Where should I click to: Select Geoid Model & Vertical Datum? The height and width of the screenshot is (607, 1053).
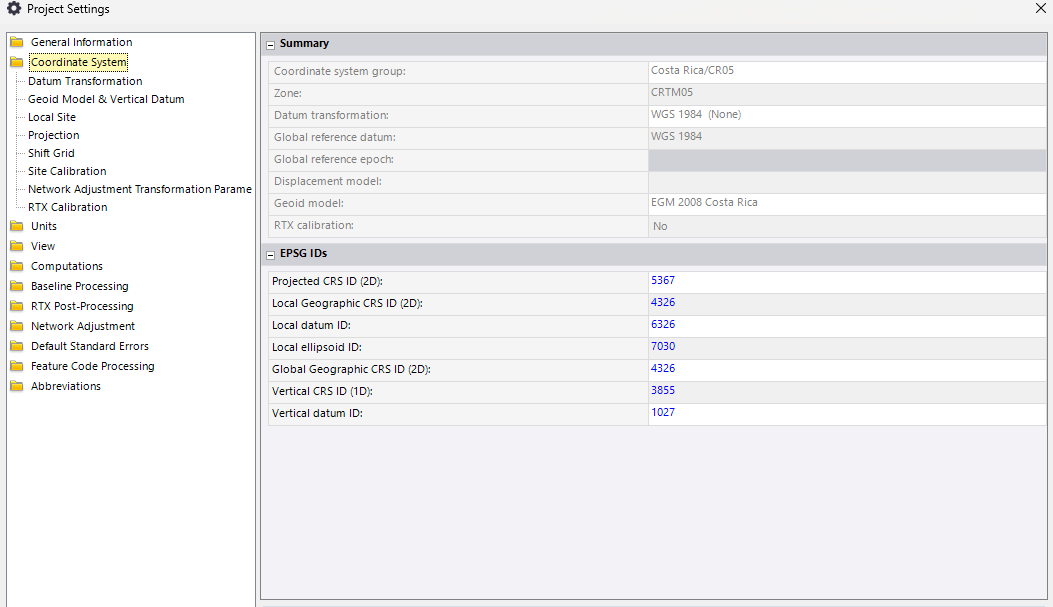click(106, 99)
